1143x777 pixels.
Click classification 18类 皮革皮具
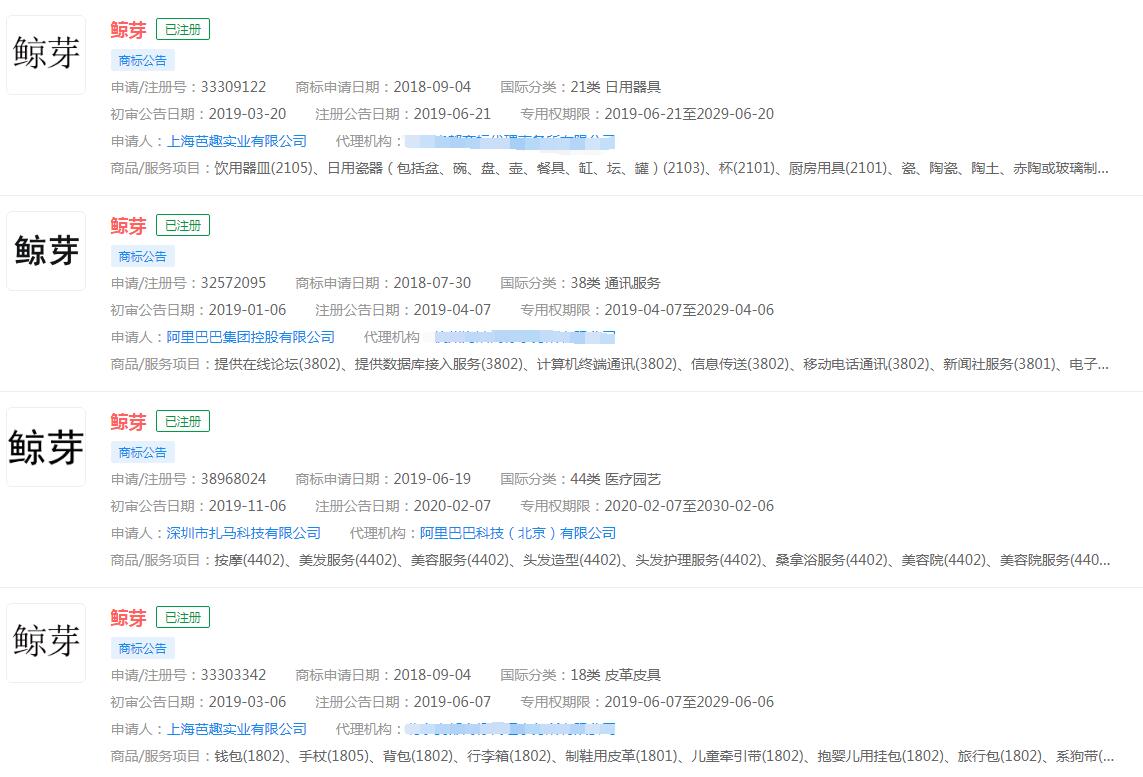click(615, 675)
